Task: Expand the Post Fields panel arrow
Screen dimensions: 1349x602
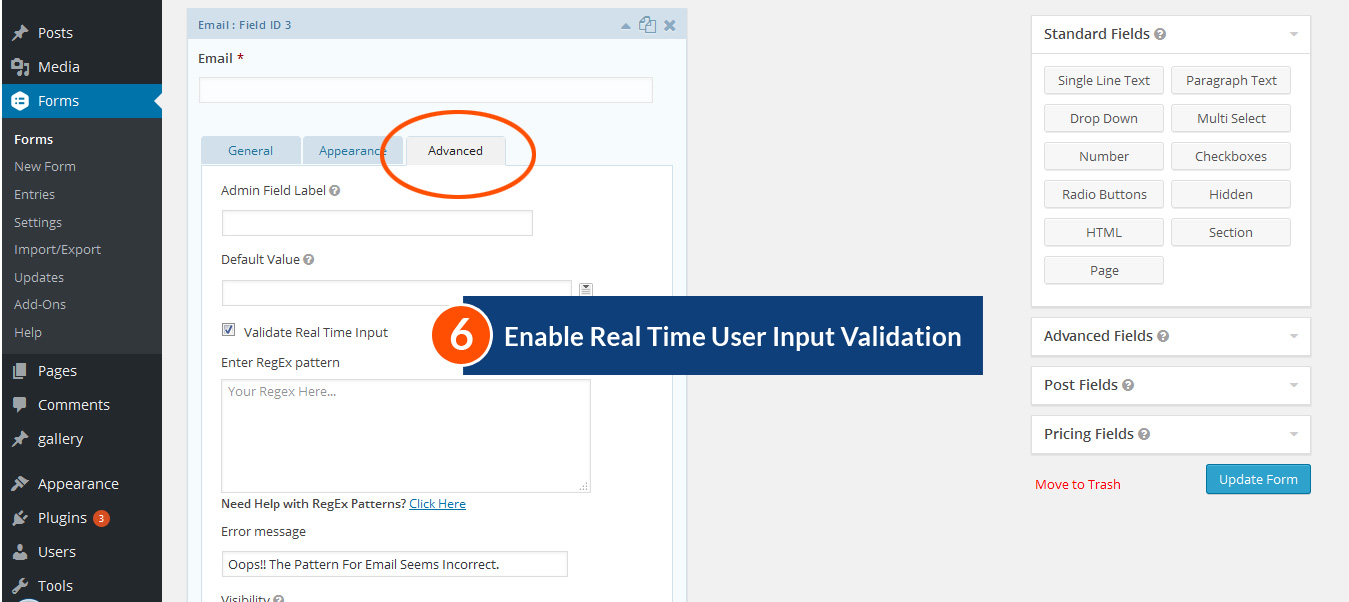Action: click(1294, 385)
